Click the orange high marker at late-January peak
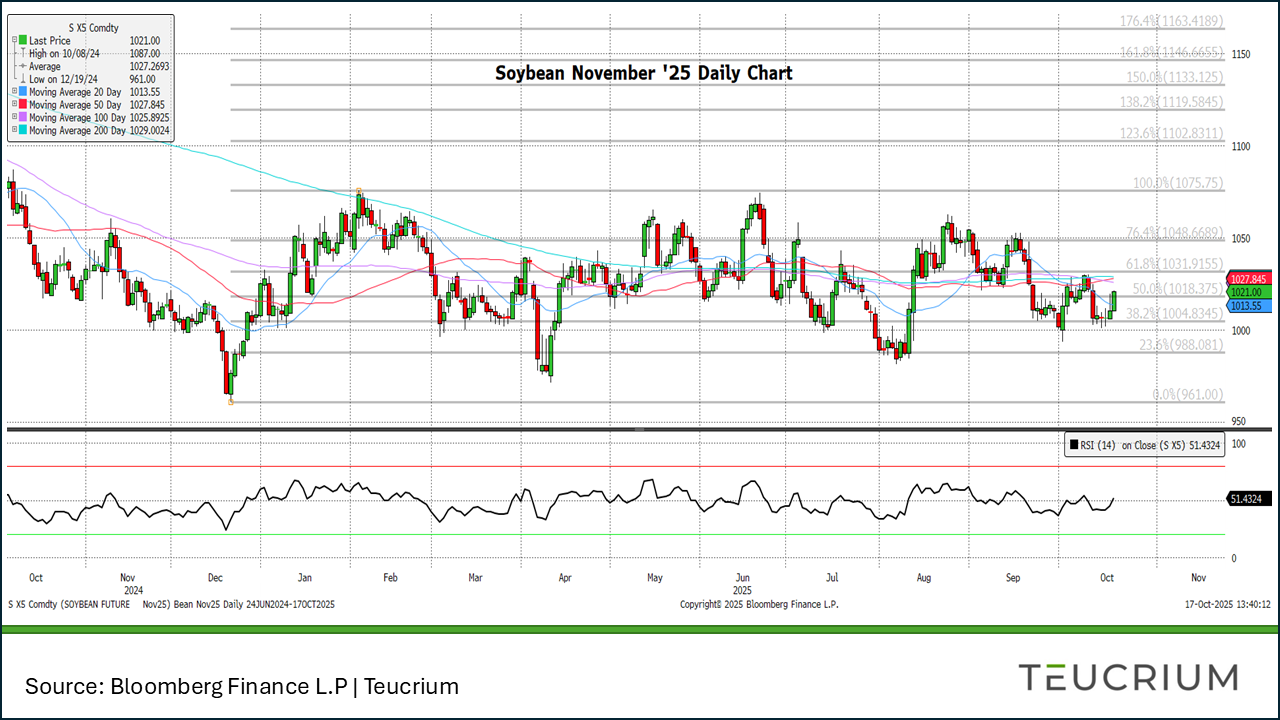 [358, 192]
